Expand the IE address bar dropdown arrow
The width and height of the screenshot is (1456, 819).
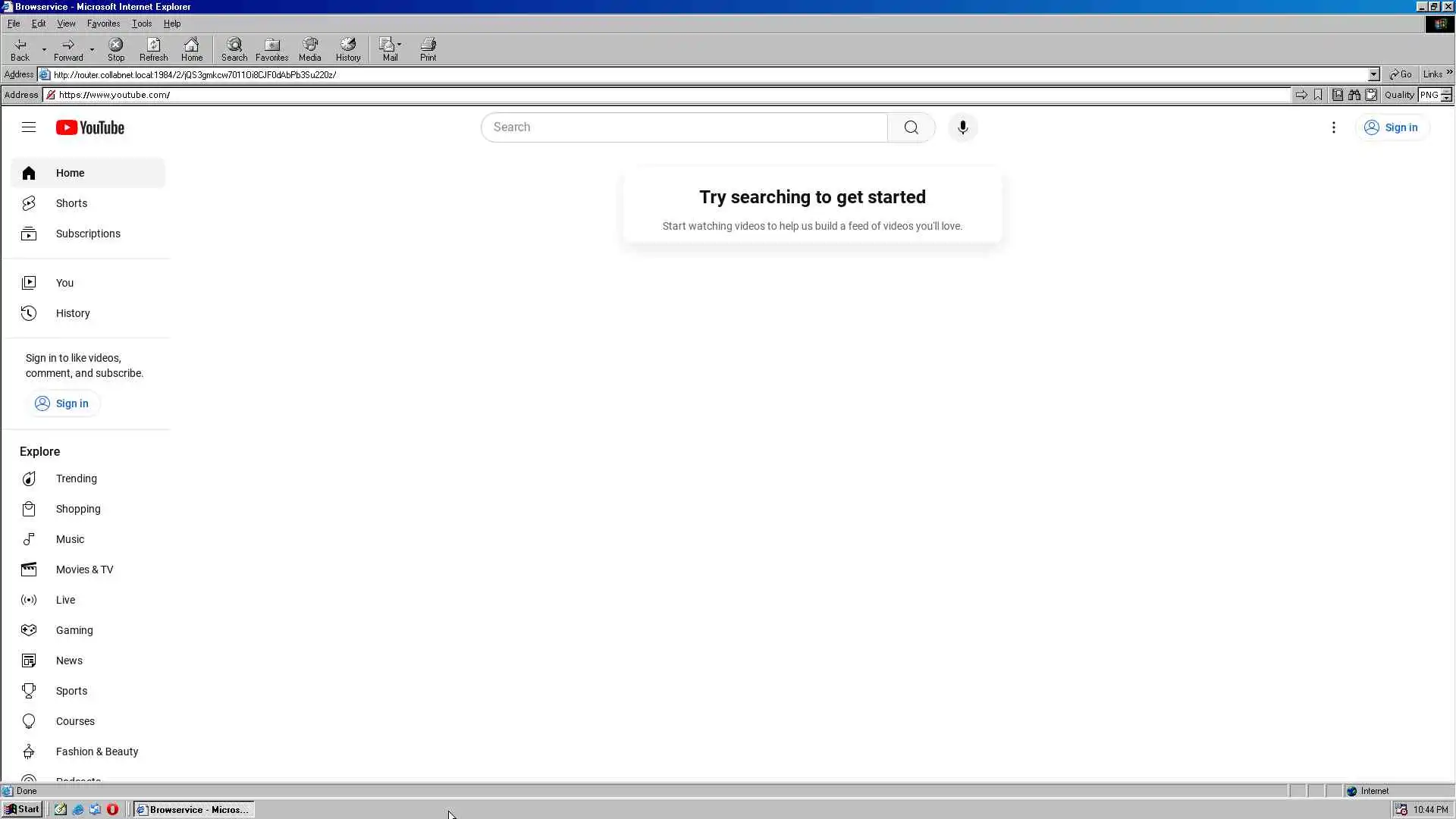tap(1373, 74)
